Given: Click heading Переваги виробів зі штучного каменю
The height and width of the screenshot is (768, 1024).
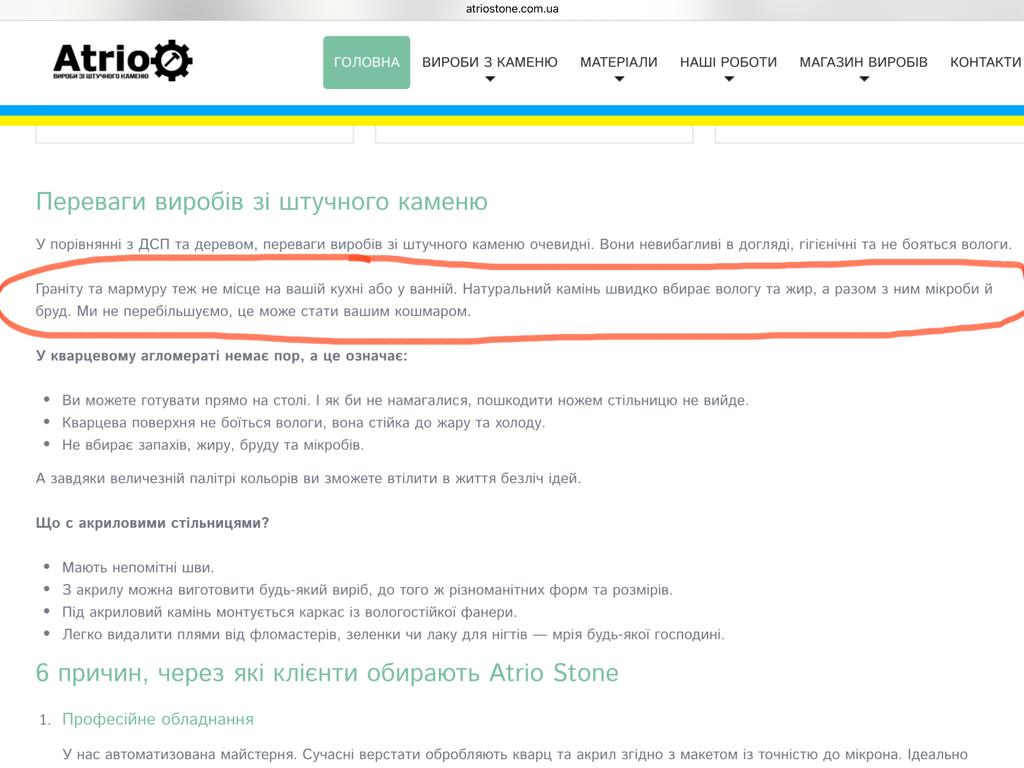Looking at the screenshot, I should [x=261, y=202].
